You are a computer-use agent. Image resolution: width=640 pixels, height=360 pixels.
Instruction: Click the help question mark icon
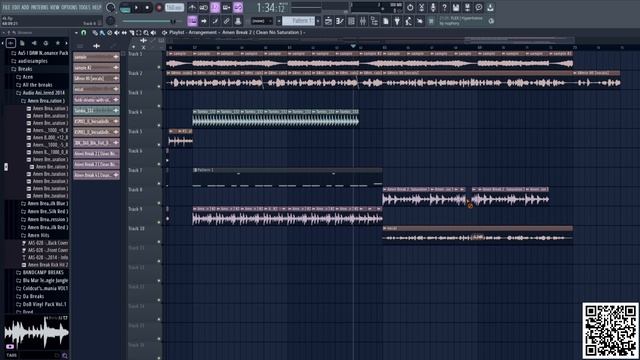(x=444, y=7)
